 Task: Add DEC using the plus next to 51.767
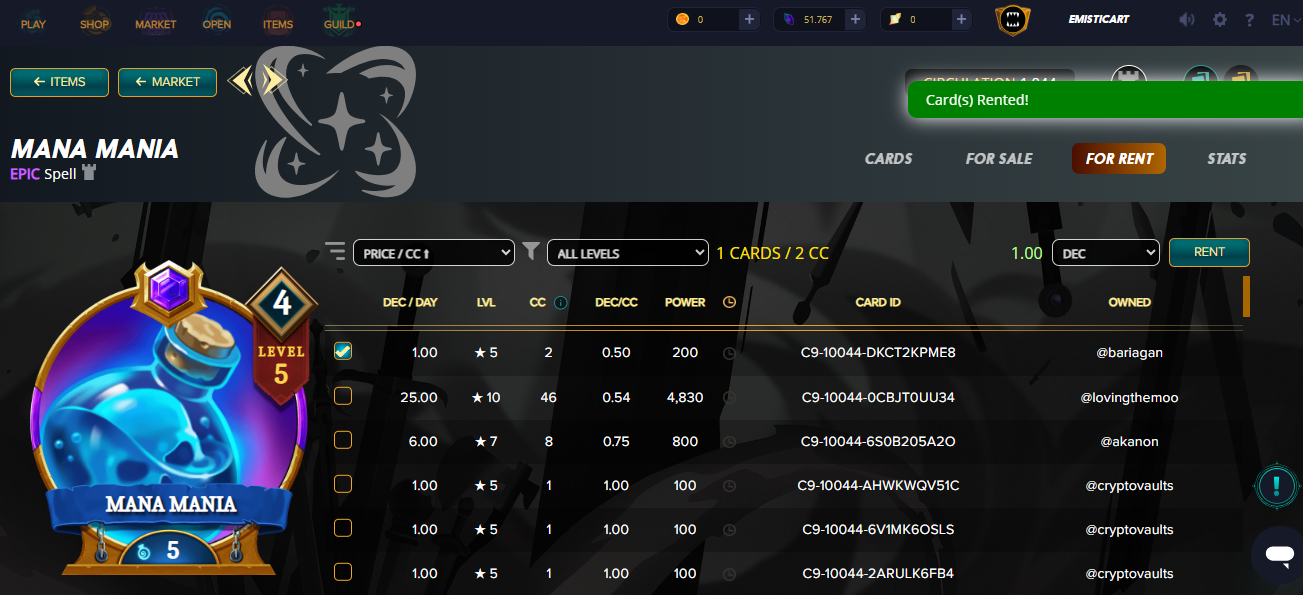[x=855, y=19]
